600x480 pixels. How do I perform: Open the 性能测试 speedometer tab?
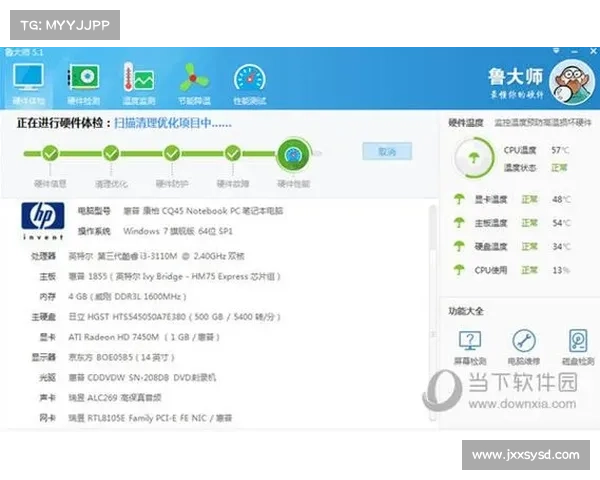[250, 84]
